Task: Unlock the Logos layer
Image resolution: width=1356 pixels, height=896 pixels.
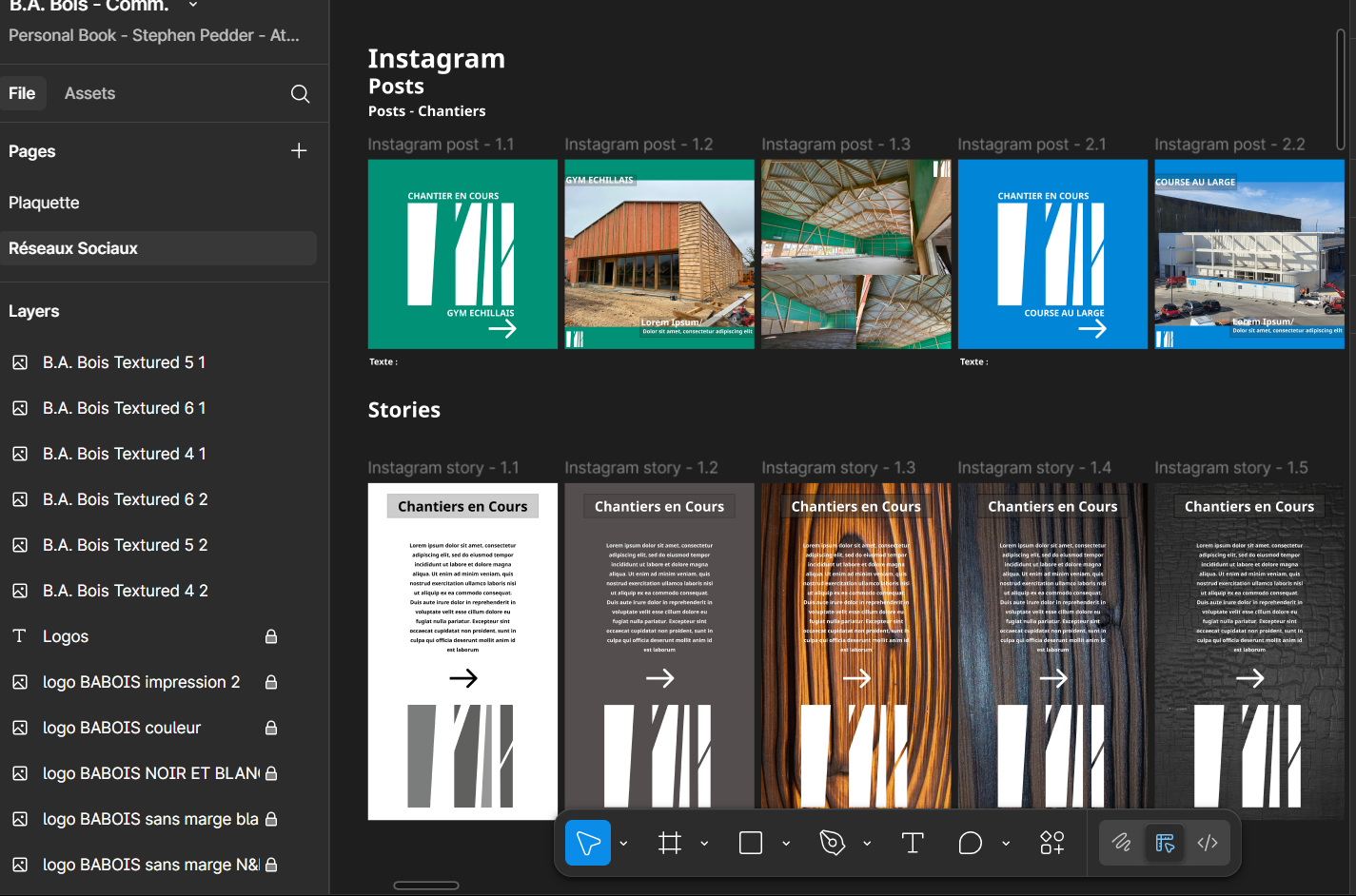Action: coord(271,636)
